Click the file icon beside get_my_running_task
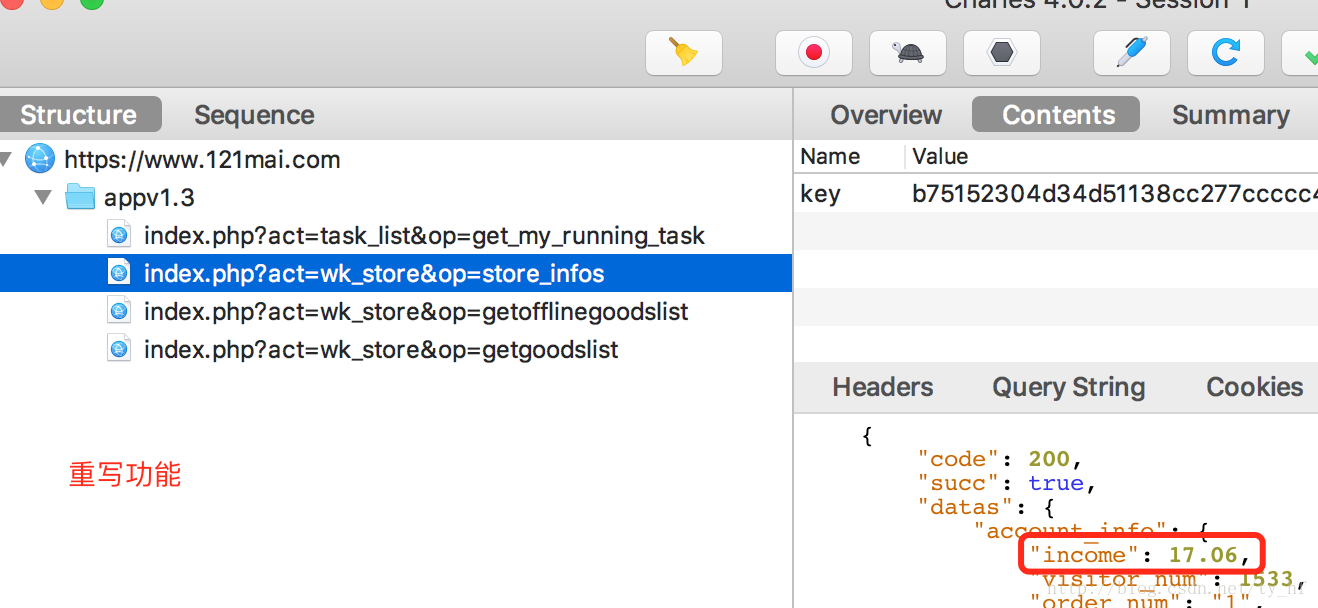Viewport: 1318px width, 608px height. tap(120, 235)
